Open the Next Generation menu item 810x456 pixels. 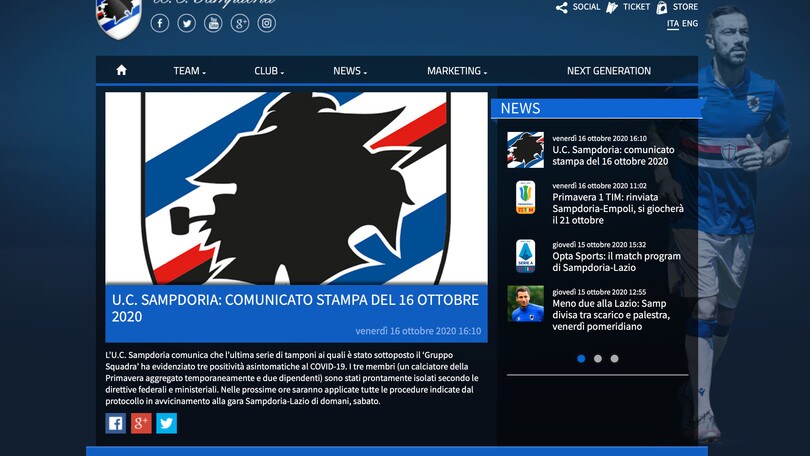click(x=609, y=71)
